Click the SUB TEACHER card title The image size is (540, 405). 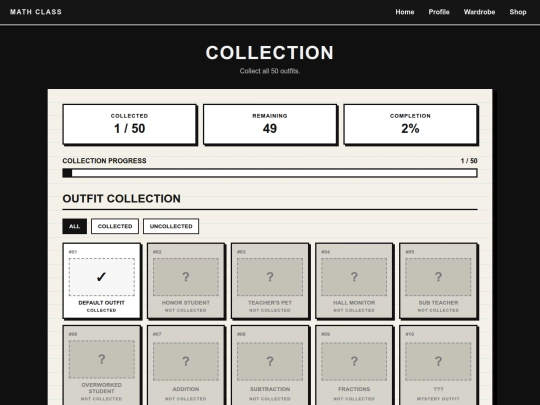click(x=438, y=303)
